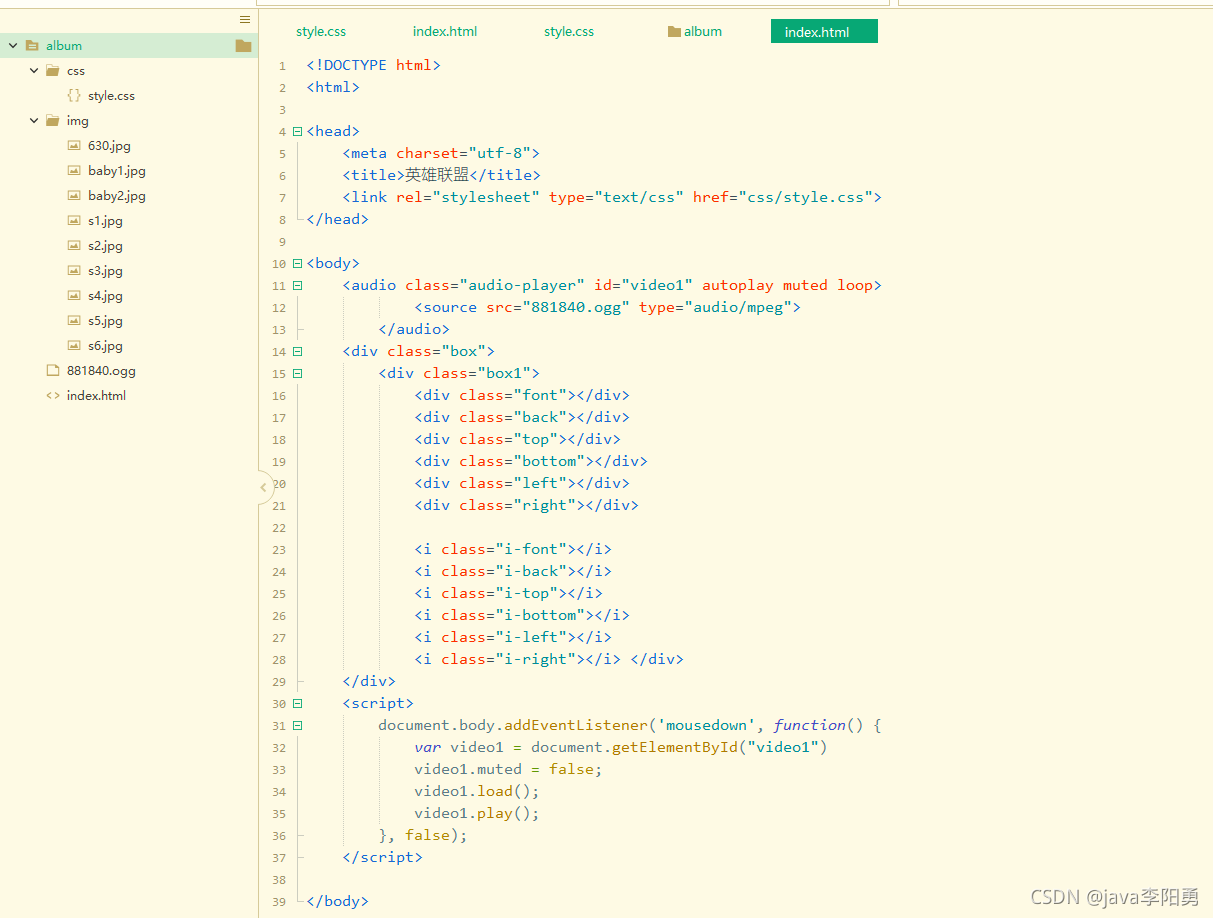Open index.html in the file tree
This screenshot has height=918, width=1213.
(x=96, y=395)
